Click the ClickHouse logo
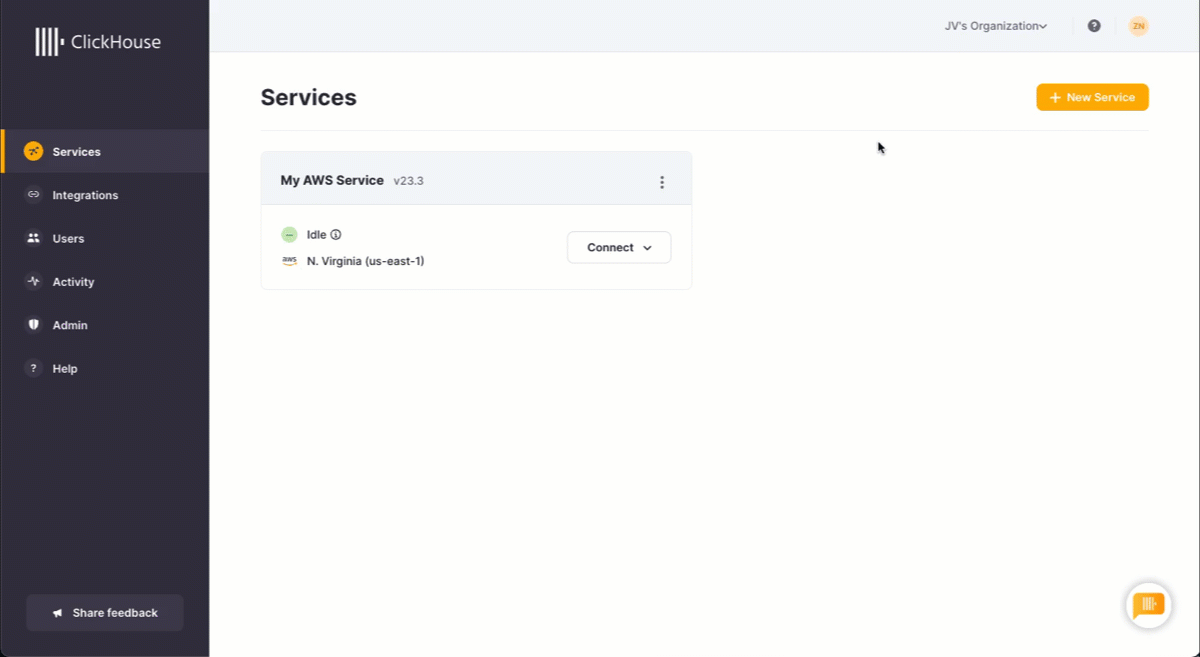This screenshot has height=657, width=1200. coord(98,41)
